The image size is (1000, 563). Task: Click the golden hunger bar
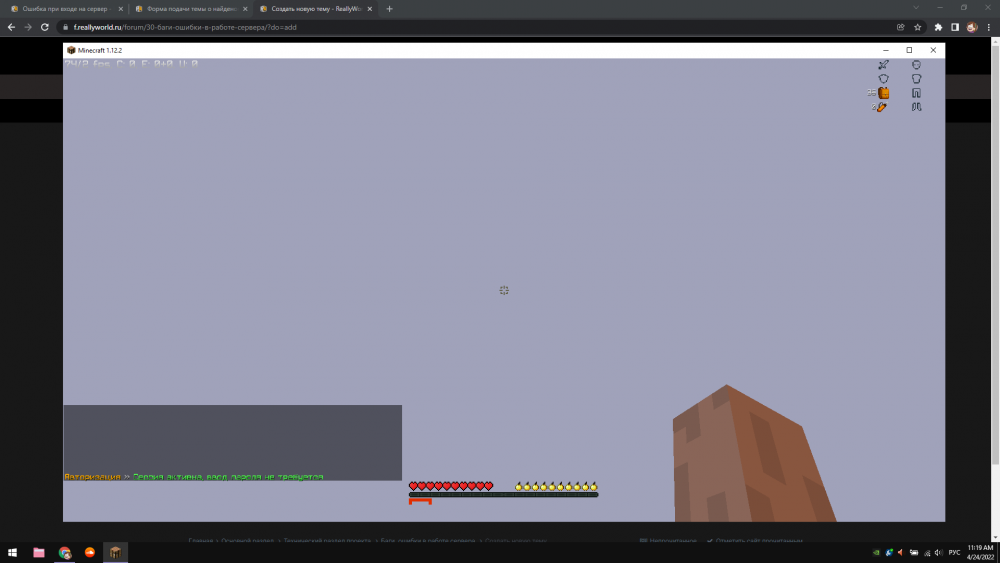click(556, 486)
